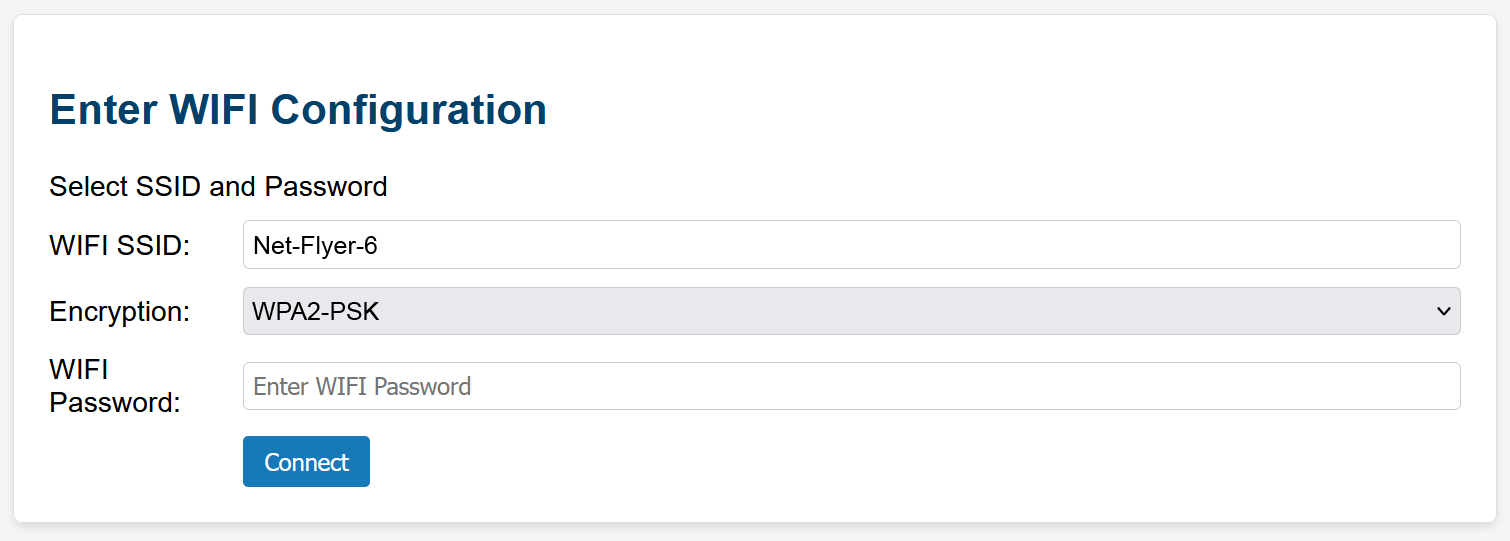Click the chevron arrow of Encryption select
This screenshot has height=541, width=1510.
pyautogui.click(x=1443, y=311)
